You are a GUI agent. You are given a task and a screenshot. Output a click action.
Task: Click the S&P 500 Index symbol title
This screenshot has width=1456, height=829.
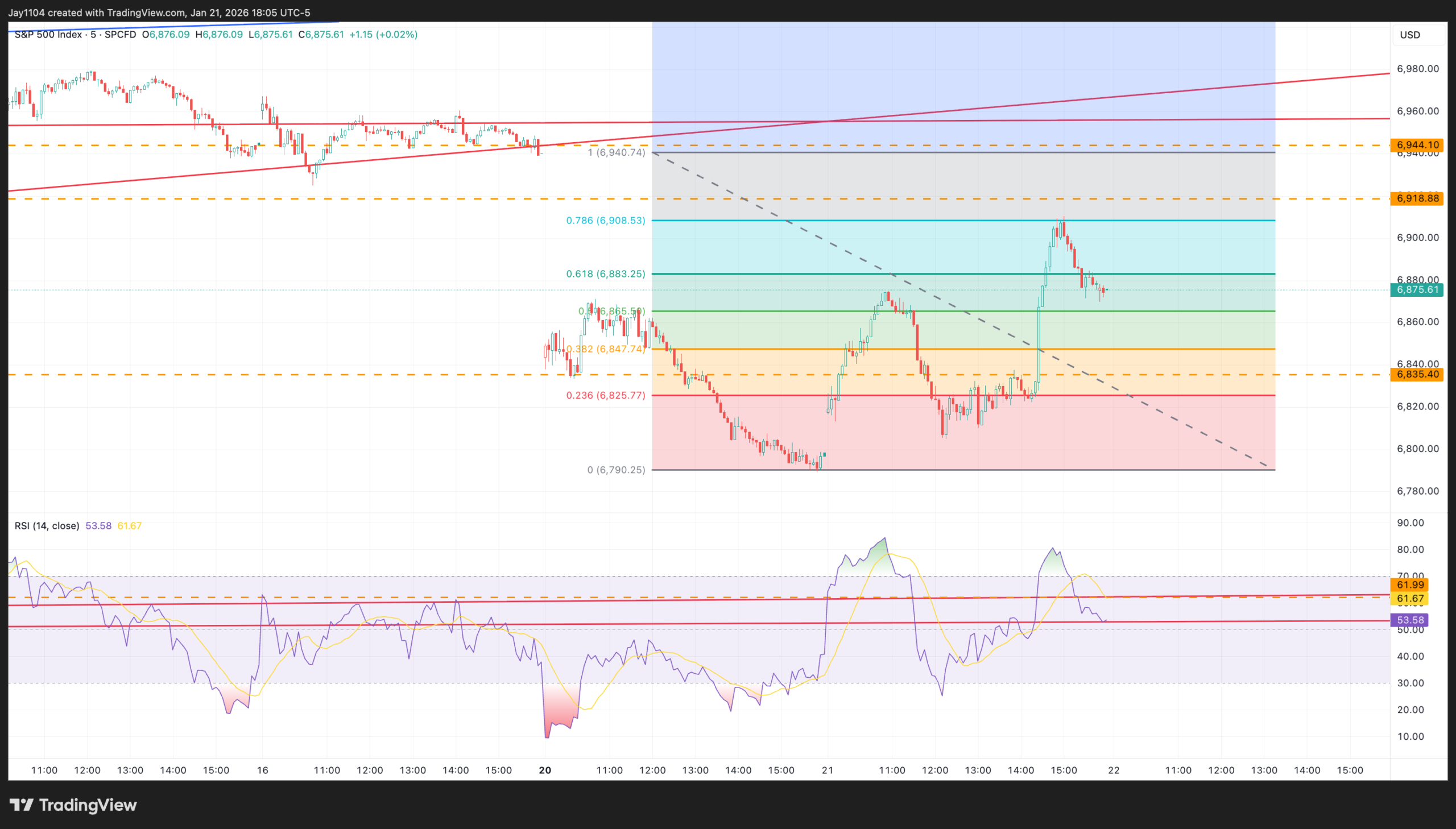(x=48, y=34)
